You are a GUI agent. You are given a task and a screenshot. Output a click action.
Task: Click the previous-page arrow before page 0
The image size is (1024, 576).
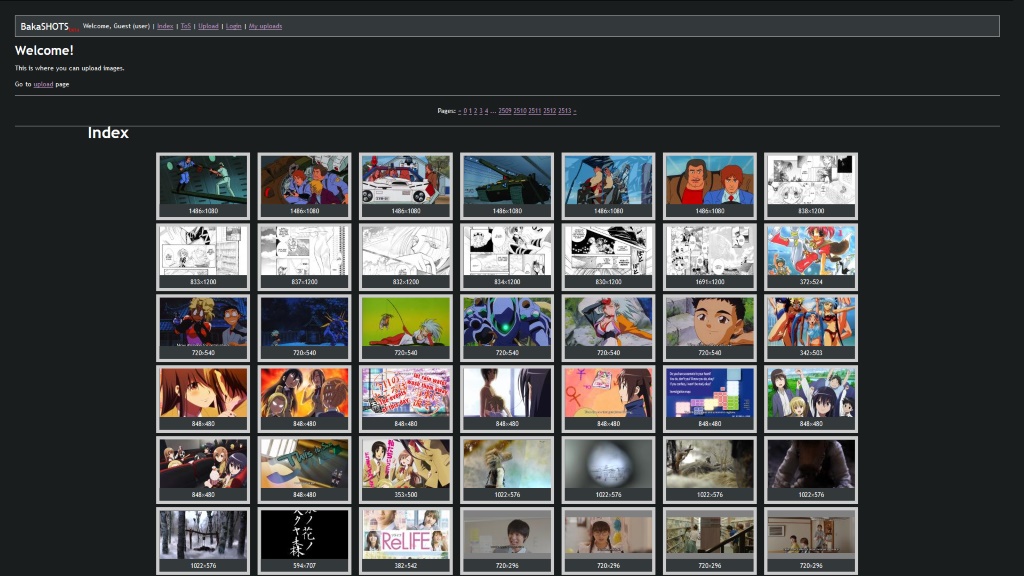[x=460, y=111]
